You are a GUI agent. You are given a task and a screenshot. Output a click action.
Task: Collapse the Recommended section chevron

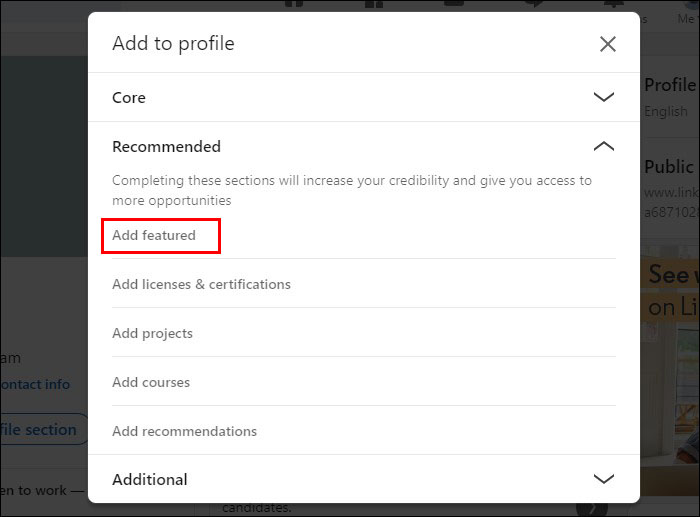click(x=603, y=146)
